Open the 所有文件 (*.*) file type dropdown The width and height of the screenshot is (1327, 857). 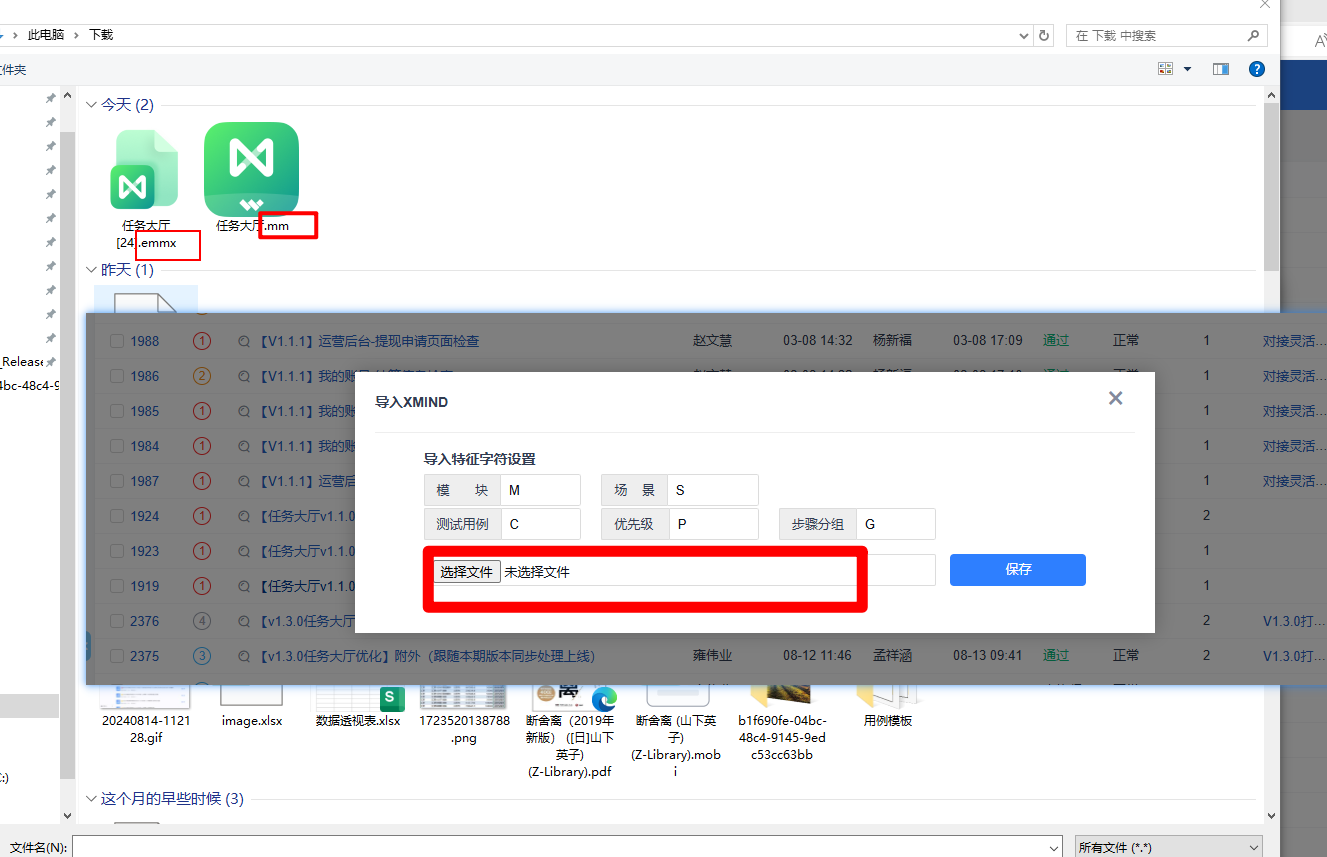pyautogui.click(x=1168, y=847)
